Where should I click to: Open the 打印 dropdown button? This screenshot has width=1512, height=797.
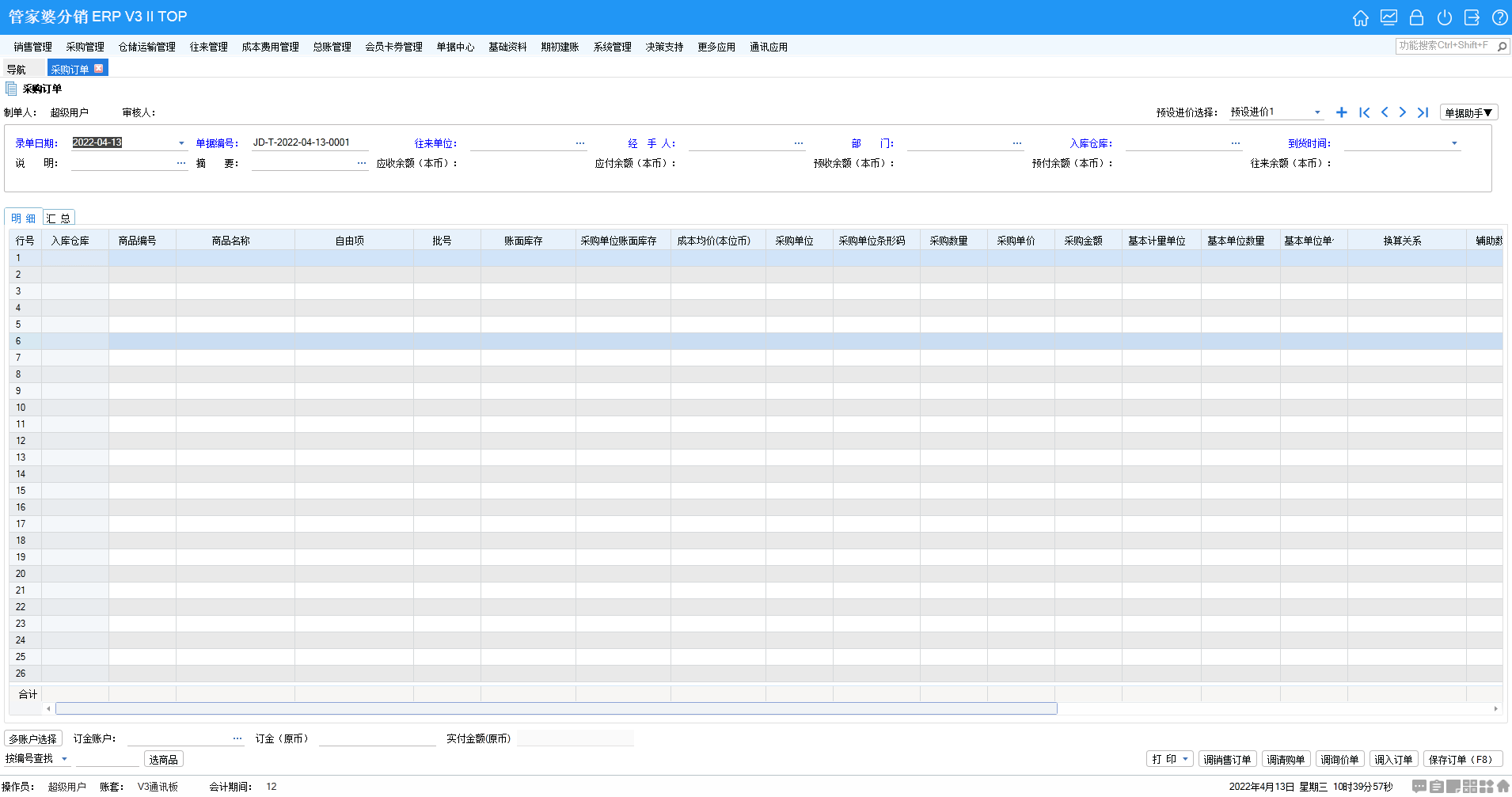coord(1169,759)
